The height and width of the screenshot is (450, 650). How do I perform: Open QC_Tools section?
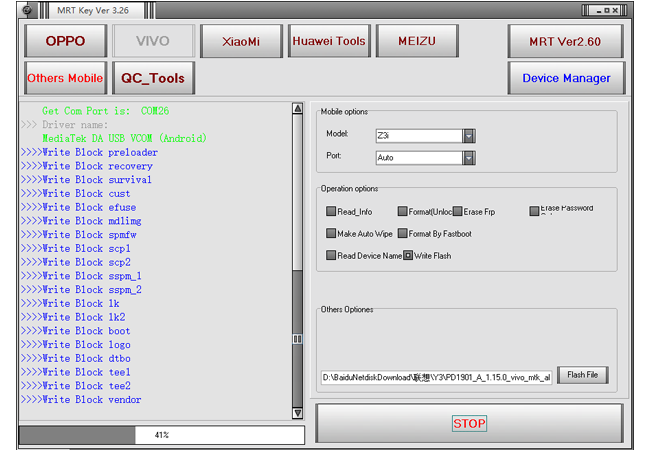[x=153, y=78]
